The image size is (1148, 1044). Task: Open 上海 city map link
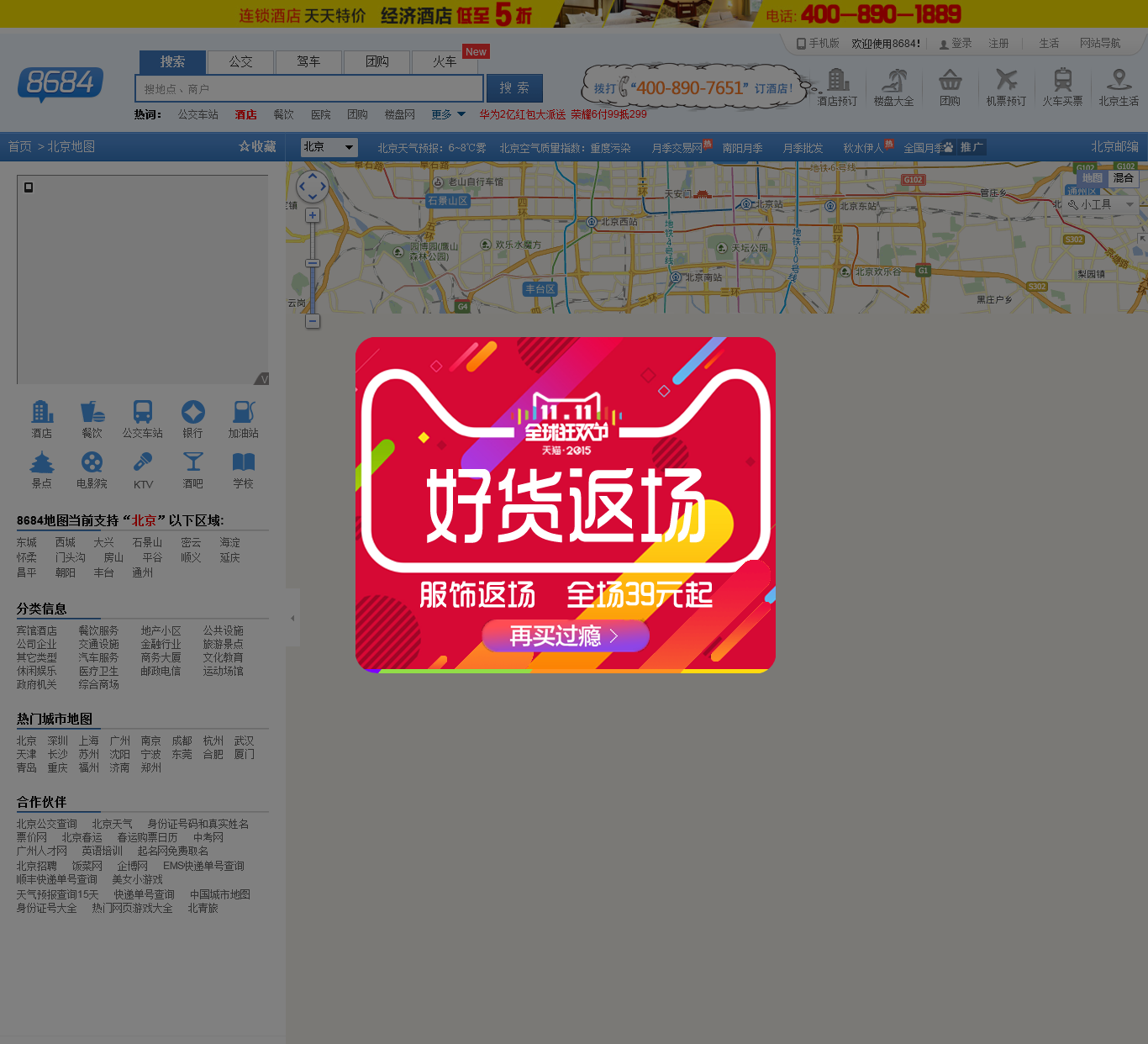[89, 741]
